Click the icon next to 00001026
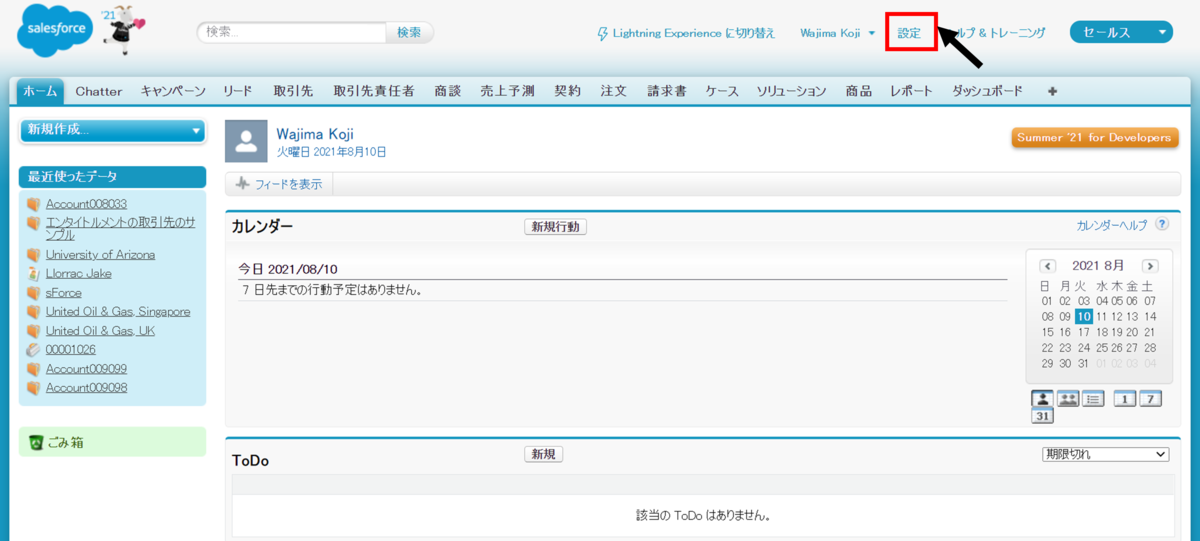The width and height of the screenshot is (1200, 541). (34, 350)
